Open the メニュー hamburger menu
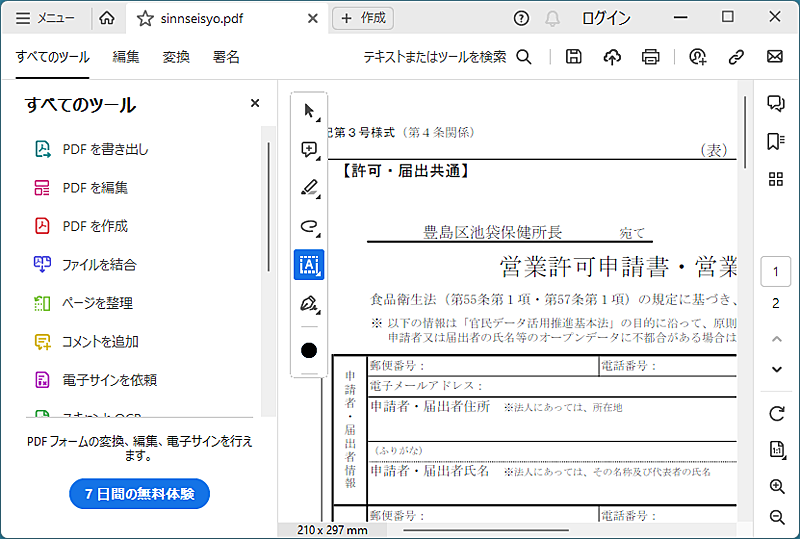 (x=45, y=18)
